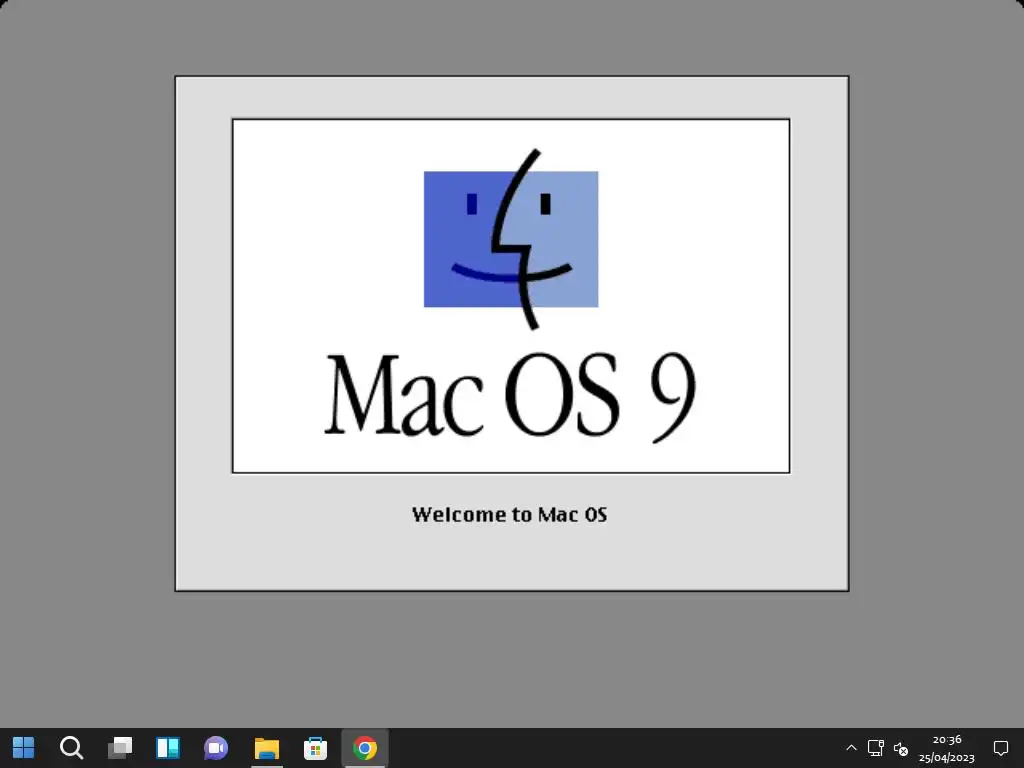This screenshot has width=1024, height=768.
Task: Click the 'Welcome to Mac OS' text
Action: click(509, 515)
